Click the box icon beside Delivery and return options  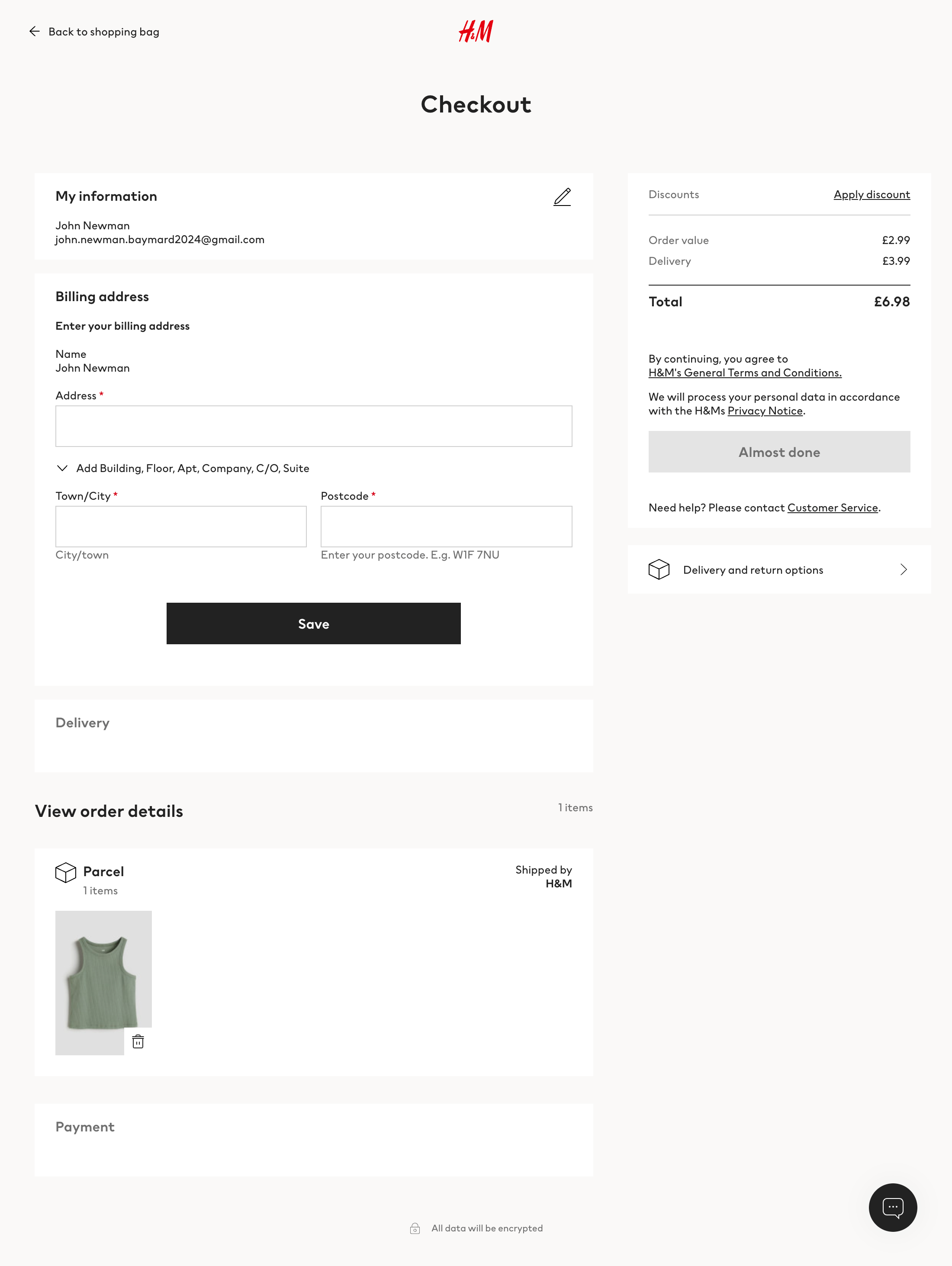tap(659, 569)
